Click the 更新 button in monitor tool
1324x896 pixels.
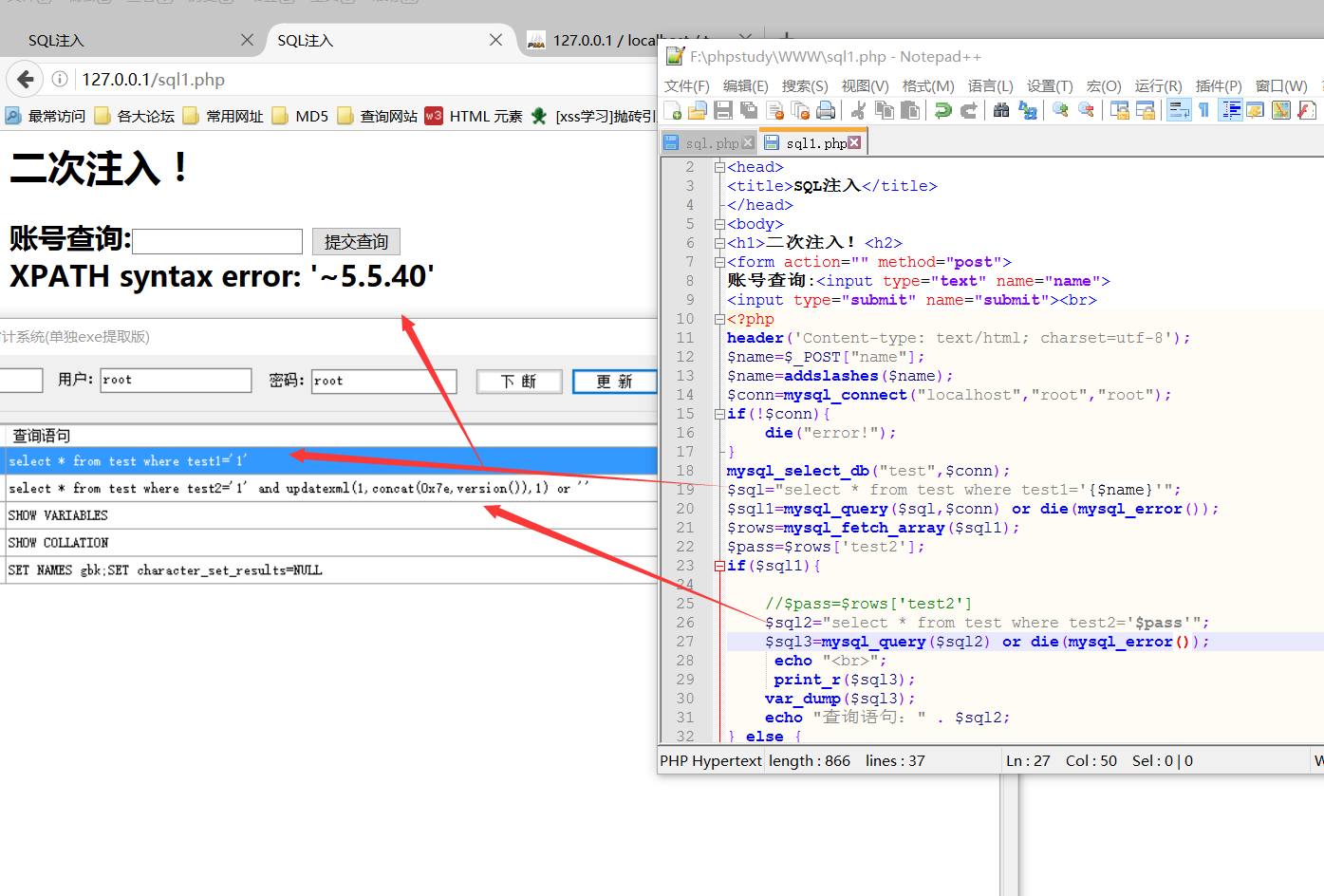615,382
